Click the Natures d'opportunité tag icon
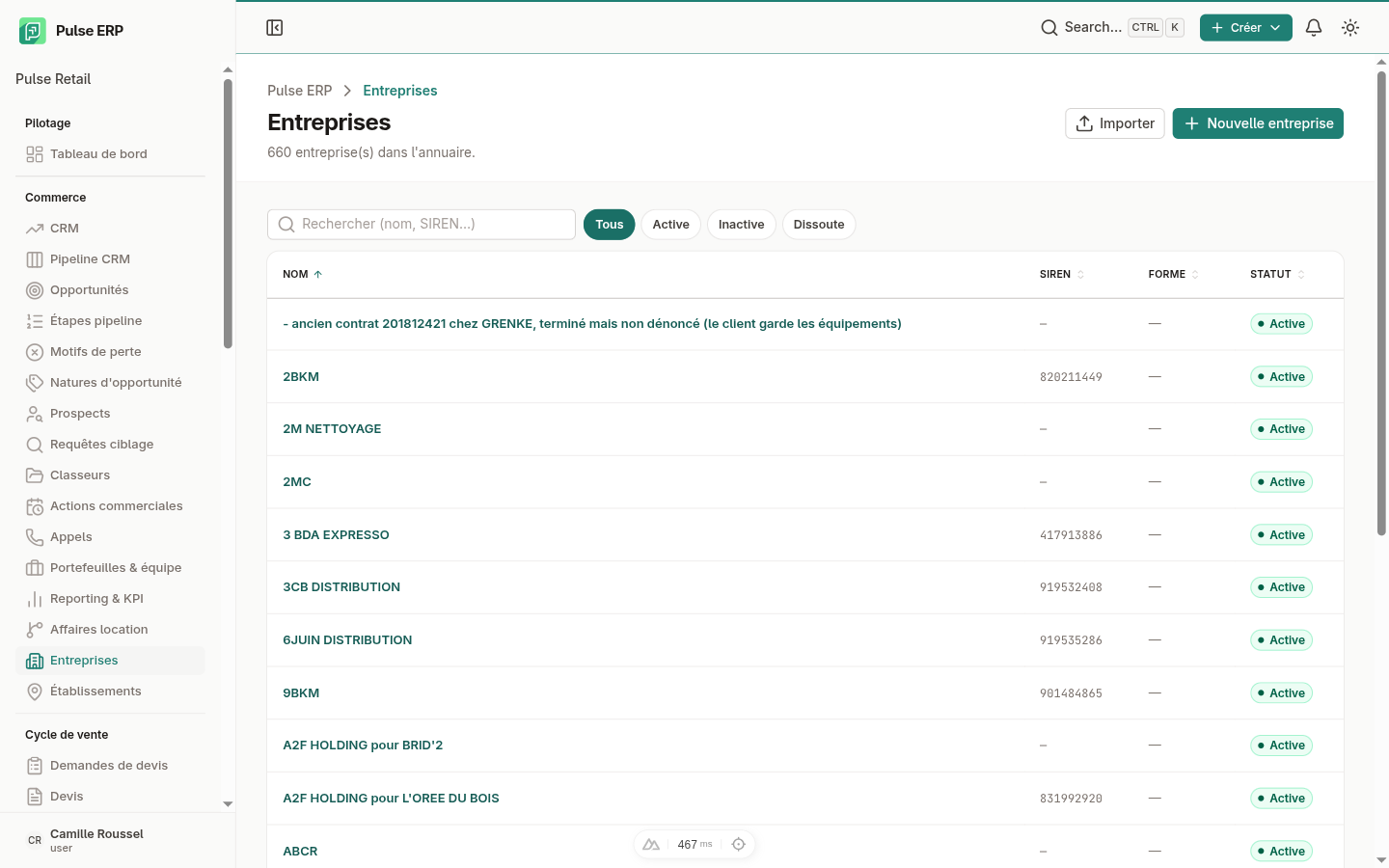The width and height of the screenshot is (1389, 868). 35,383
